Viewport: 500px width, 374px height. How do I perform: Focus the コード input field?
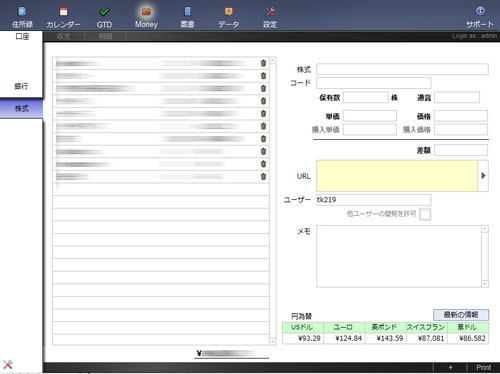tap(374, 83)
